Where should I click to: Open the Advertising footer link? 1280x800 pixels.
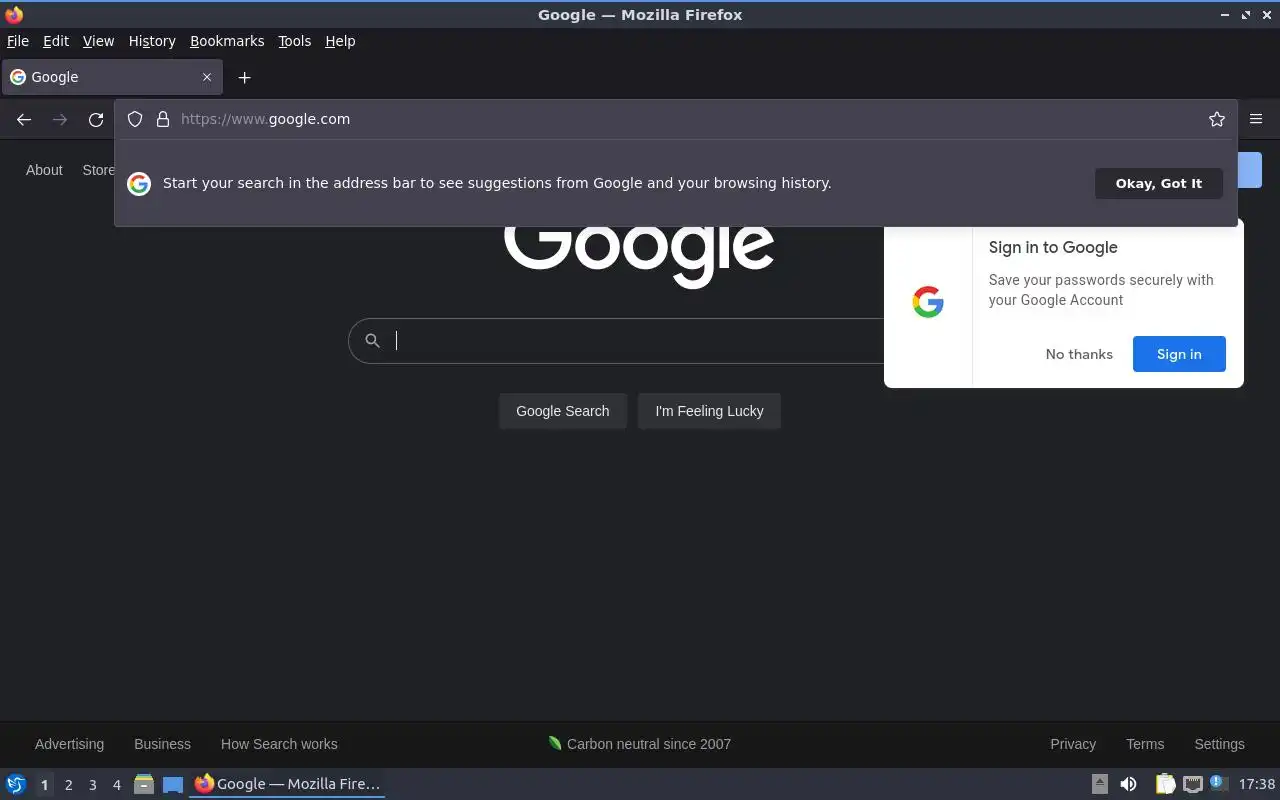coord(69,744)
